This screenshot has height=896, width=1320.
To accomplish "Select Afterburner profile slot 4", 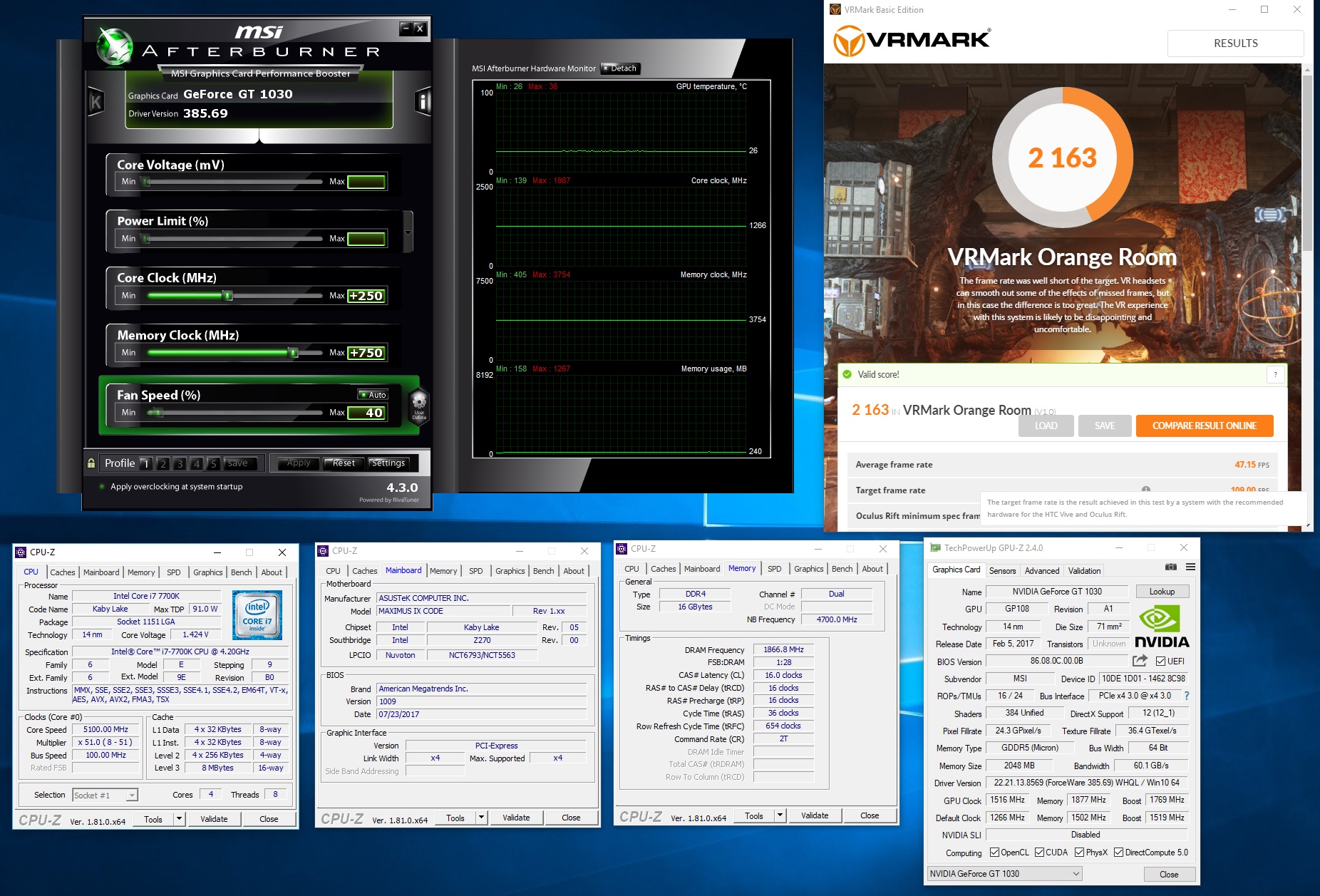I will click(197, 463).
